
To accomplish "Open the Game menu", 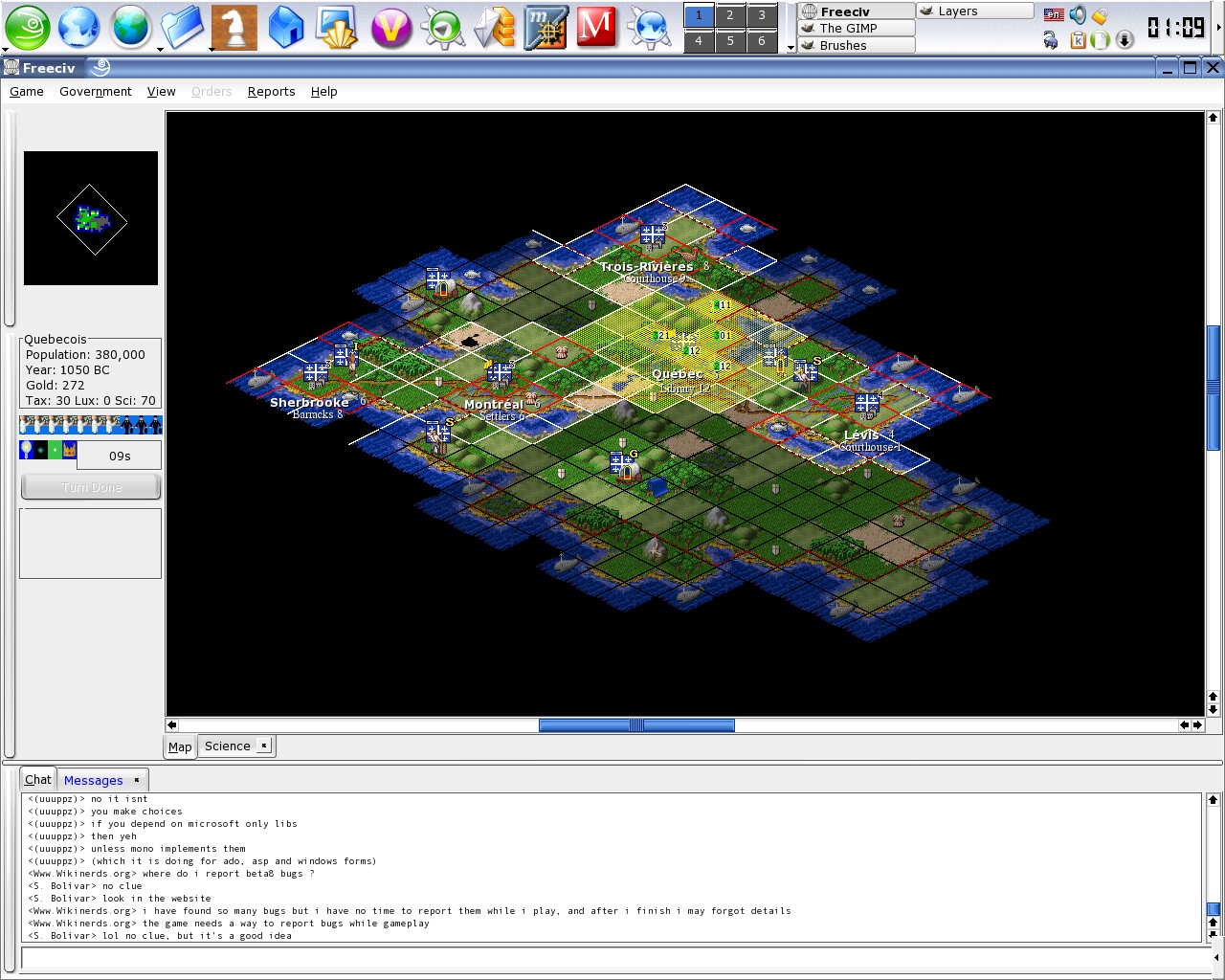I will coord(27,92).
